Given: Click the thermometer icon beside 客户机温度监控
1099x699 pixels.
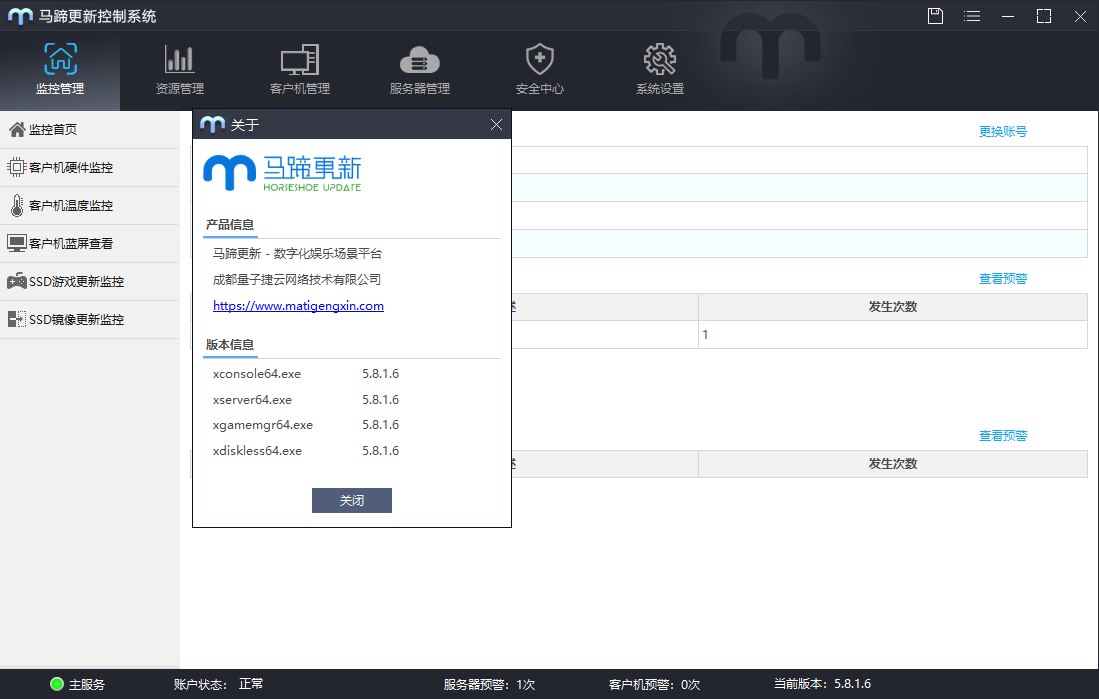Looking at the screenshot, I should 17,205.
